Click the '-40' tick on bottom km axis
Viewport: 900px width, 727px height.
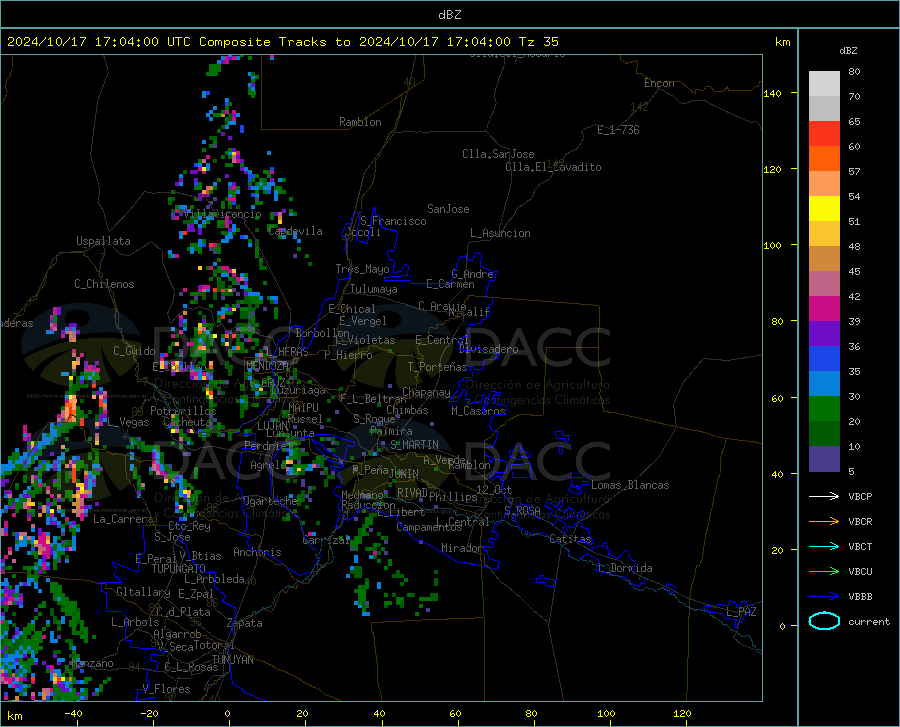pos(73,713)
